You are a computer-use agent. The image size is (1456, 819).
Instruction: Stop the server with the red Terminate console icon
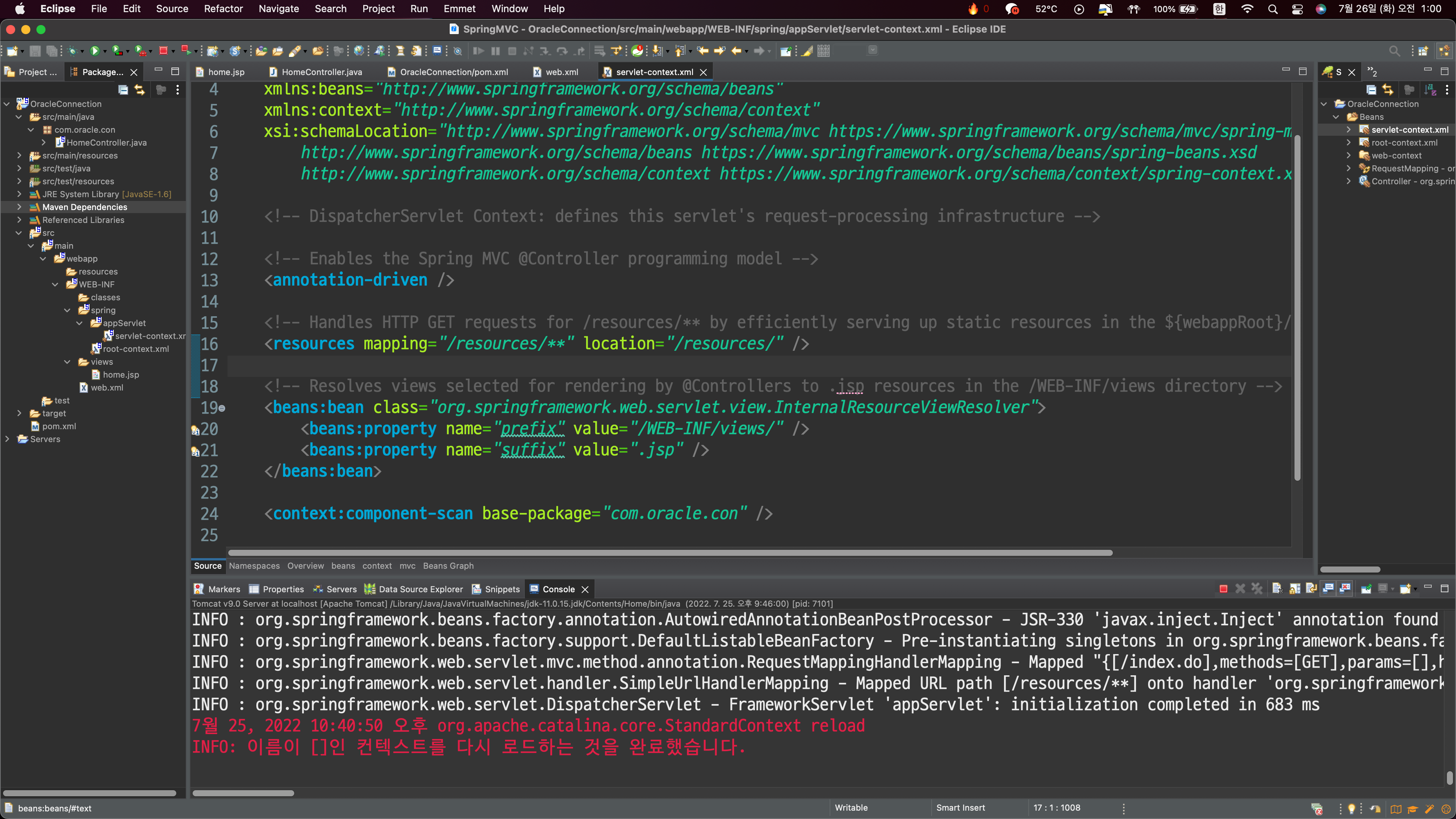(1223, 589)
